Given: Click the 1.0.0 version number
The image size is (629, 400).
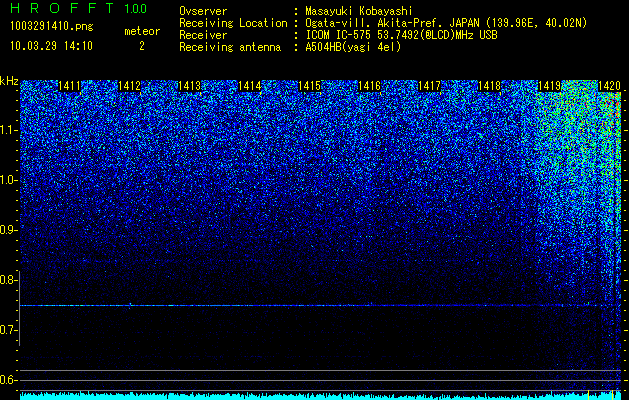Looking at the screenshot, I should point(136,9).
